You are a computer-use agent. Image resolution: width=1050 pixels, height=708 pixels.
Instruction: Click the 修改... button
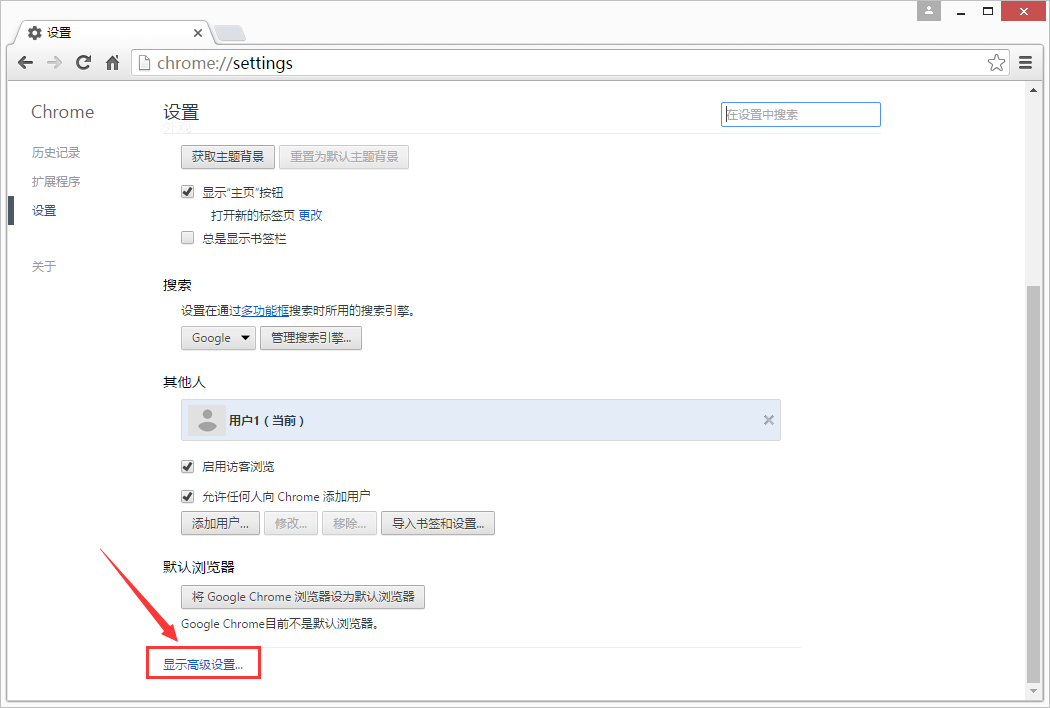(x=291, y=523)
